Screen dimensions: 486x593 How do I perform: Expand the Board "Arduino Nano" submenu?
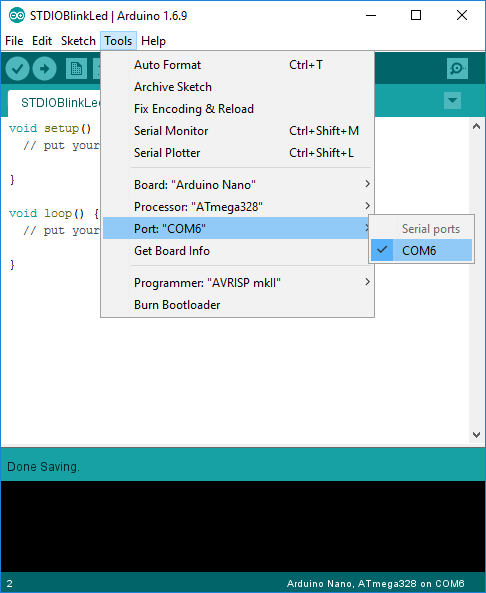pos(238,185)
